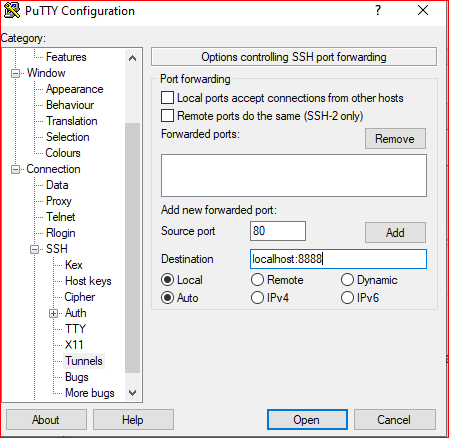Open the X11 category
The height and width of the screenshot is (438, 449).
click(74, 345)
